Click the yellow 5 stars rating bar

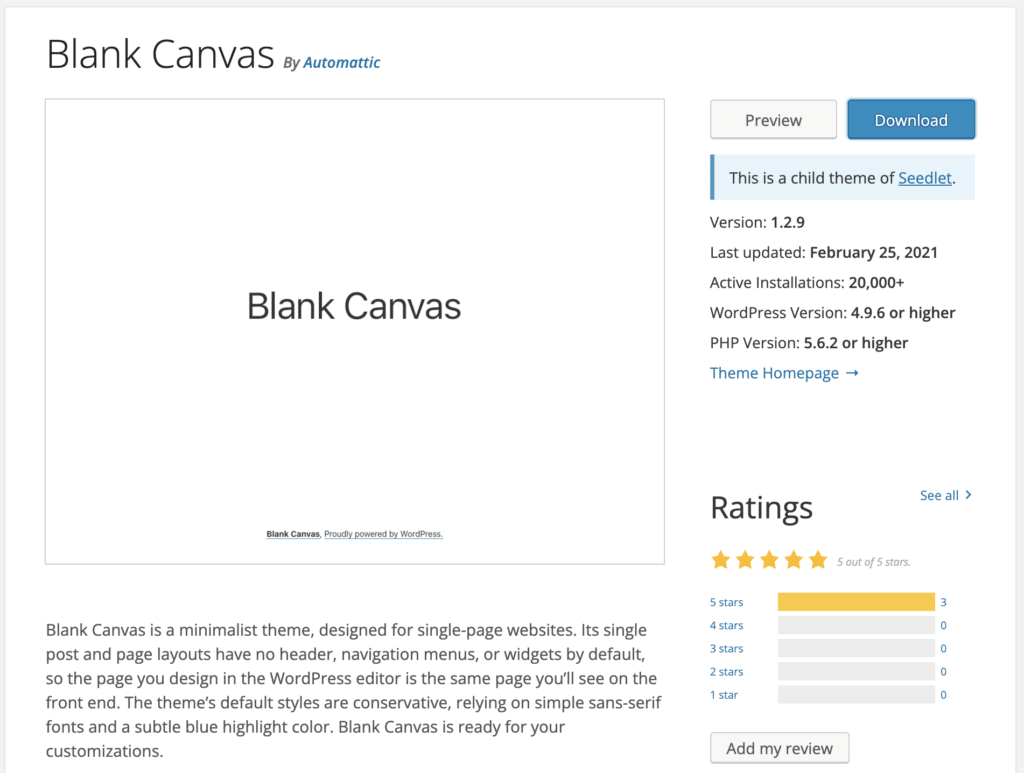tap(856, 602)
